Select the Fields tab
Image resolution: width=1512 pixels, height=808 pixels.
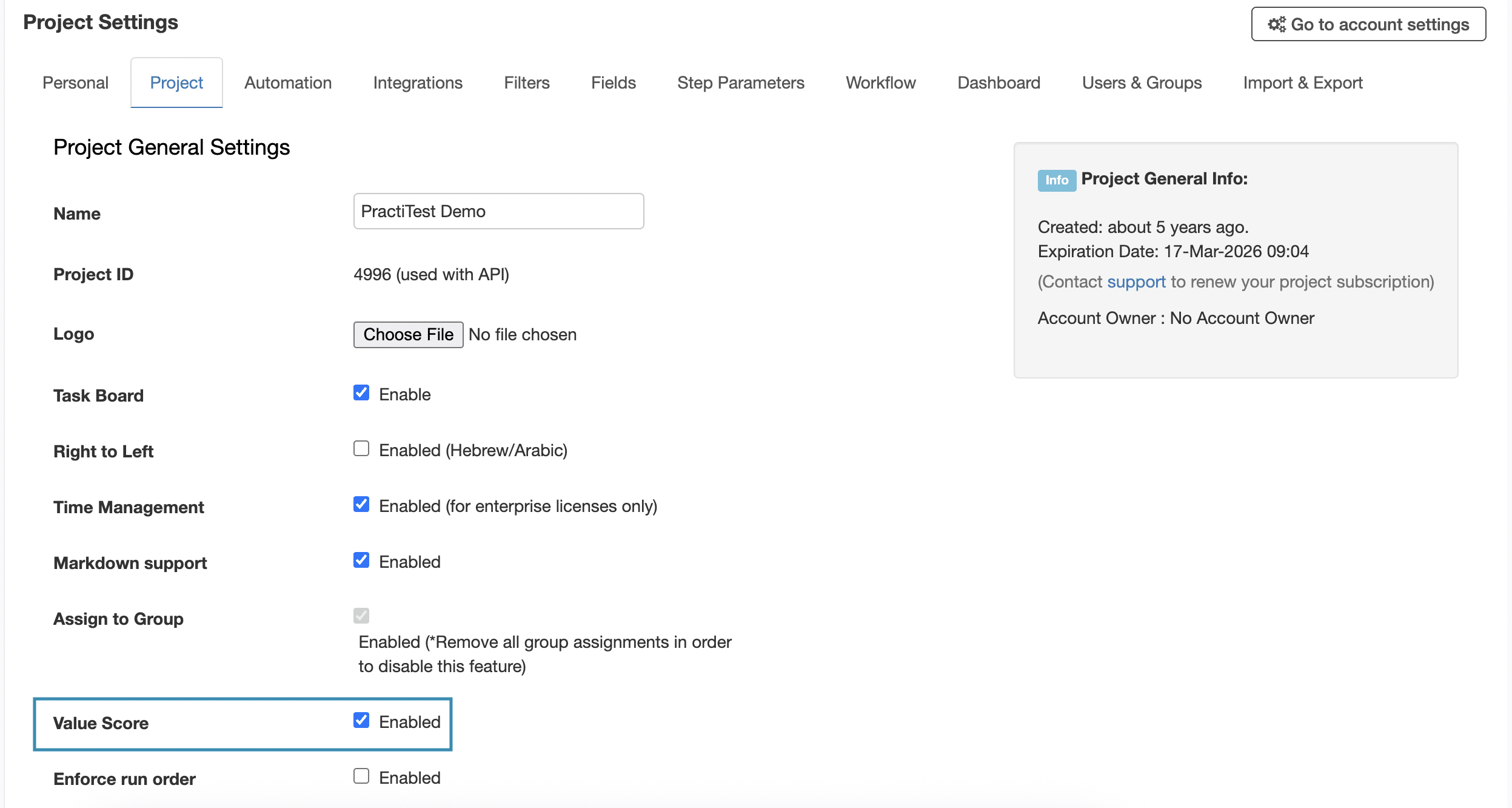[x=614, y=82]
